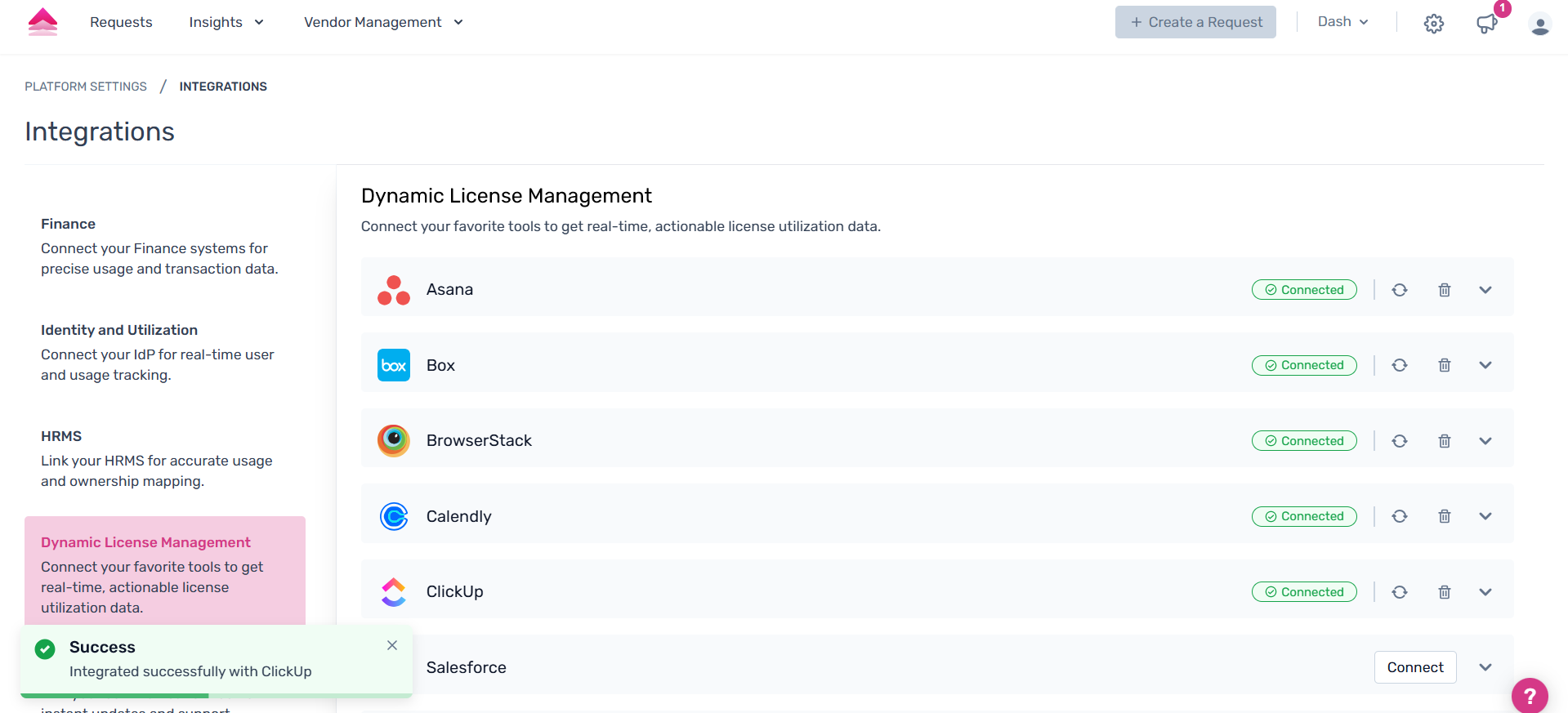Screen dimensions: 1568x713
Task: Sync the ClickUp integration
Action: (1400, 592)
